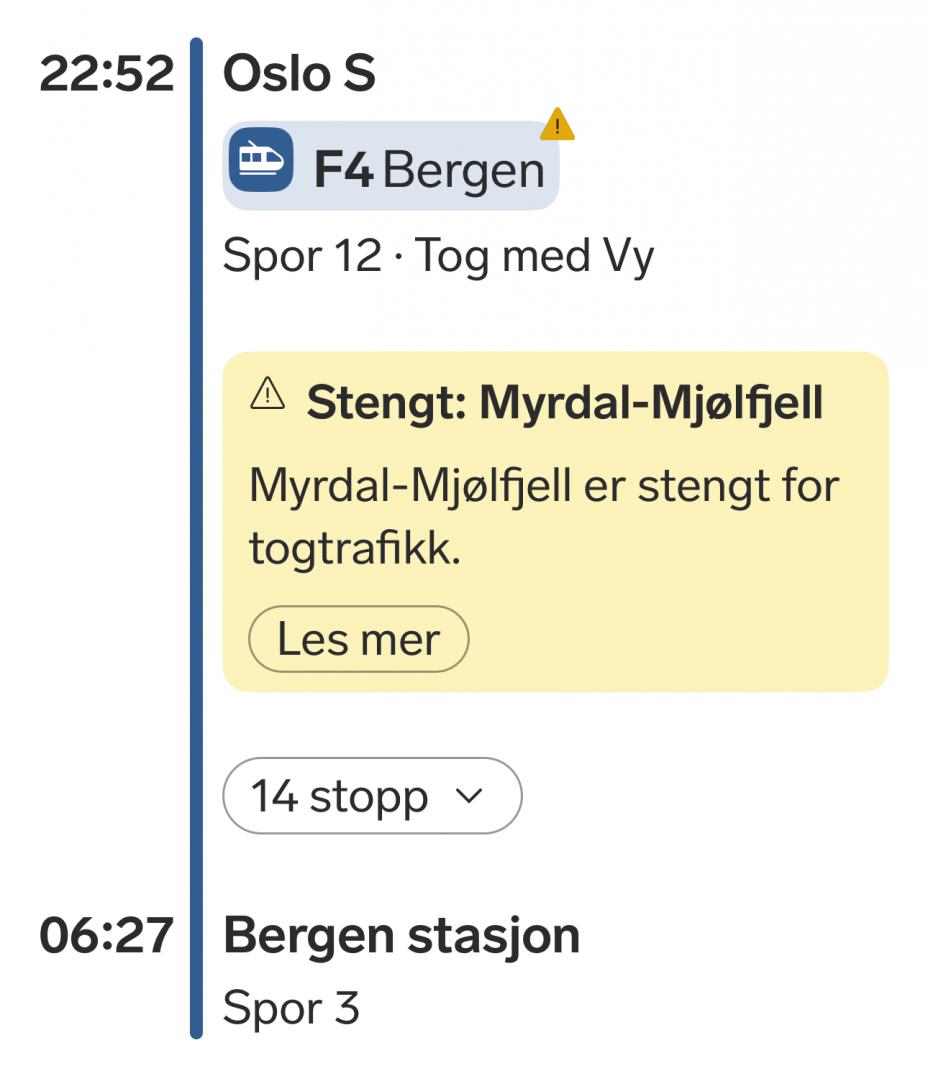928x1076 pixels.
Task: Expand the 14 stopp list
Action: pos(371,796)
